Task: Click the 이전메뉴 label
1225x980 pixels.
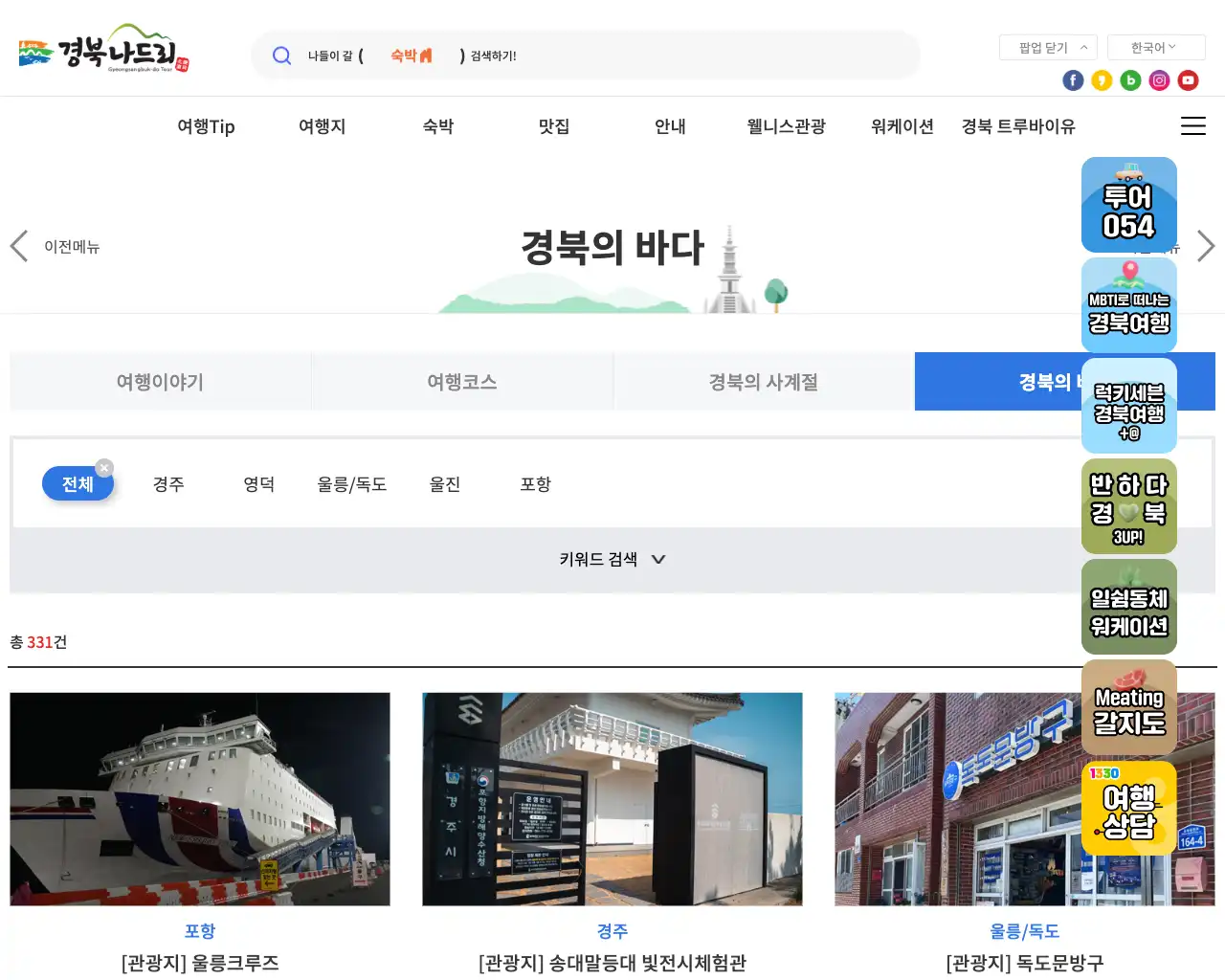Action: 72,247
